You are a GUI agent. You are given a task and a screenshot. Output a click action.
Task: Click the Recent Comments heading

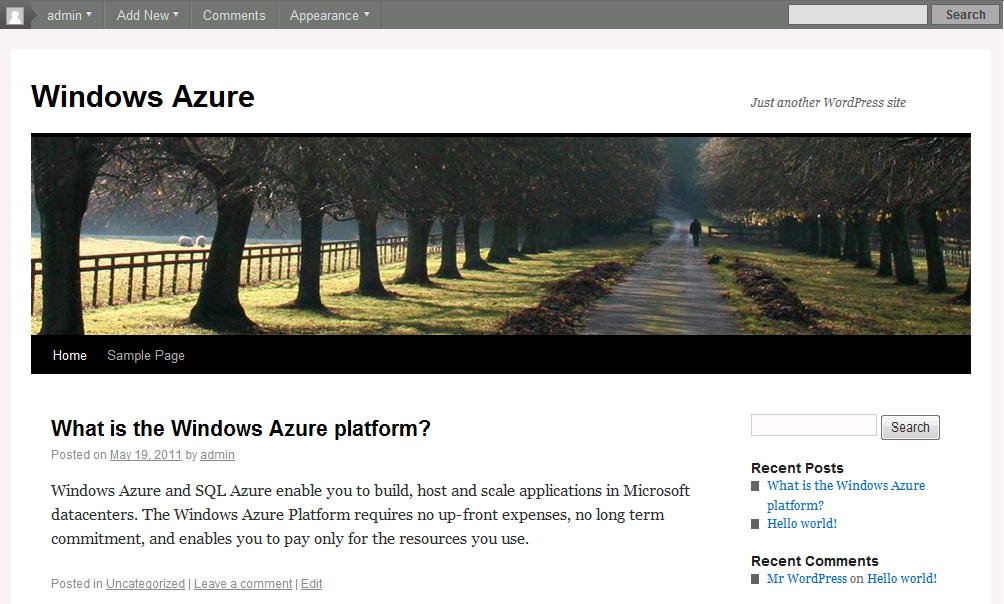click(814, 561)
